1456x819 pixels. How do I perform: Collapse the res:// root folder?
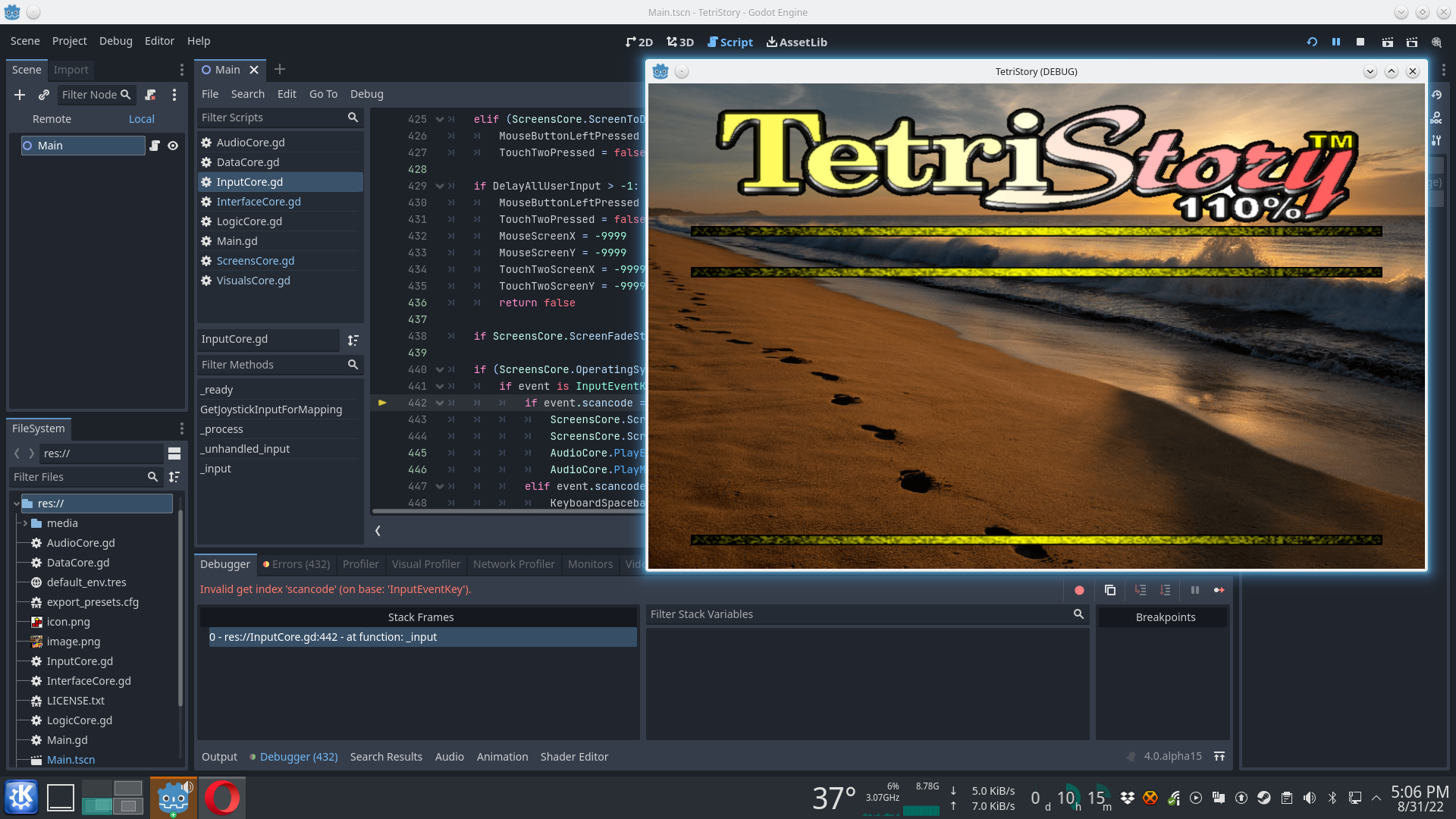pos(16,504)
